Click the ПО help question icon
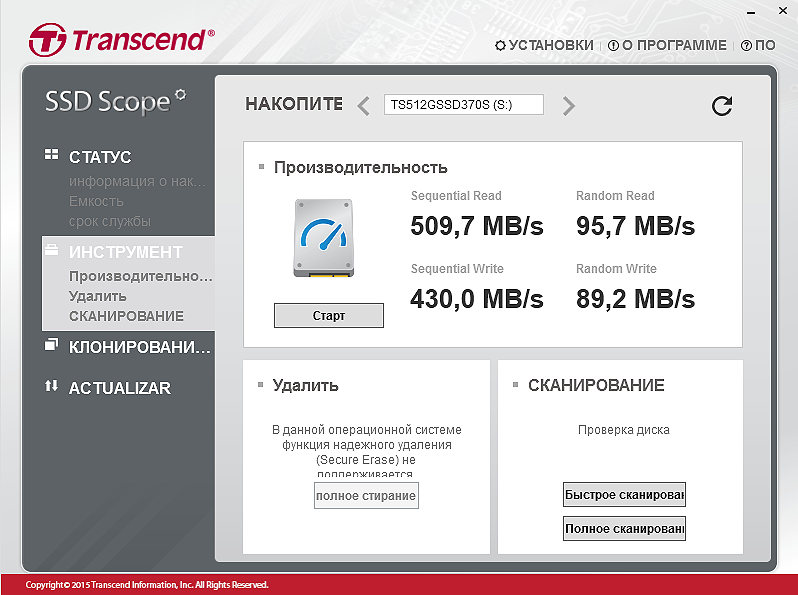This screenshot has width=798, height=595. (746, 46)
